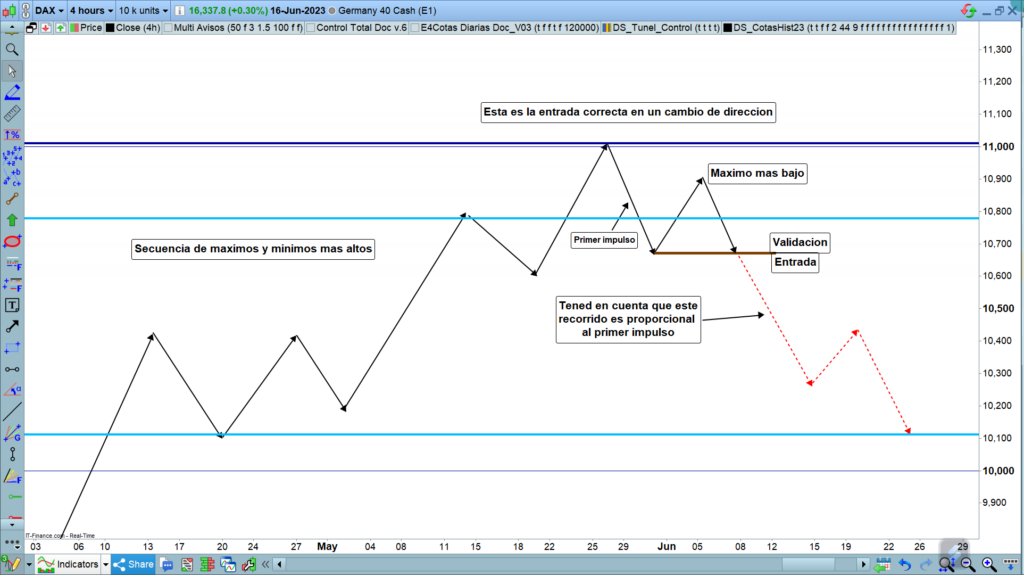Click the Share button

[x=133, y=565]
